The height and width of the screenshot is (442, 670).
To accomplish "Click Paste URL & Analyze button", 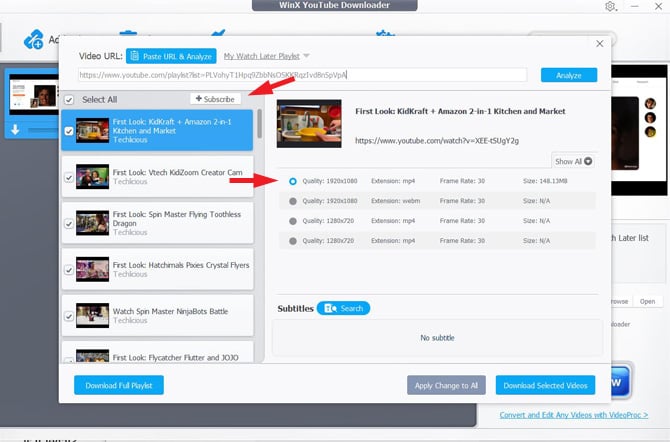I will [171, 56].
